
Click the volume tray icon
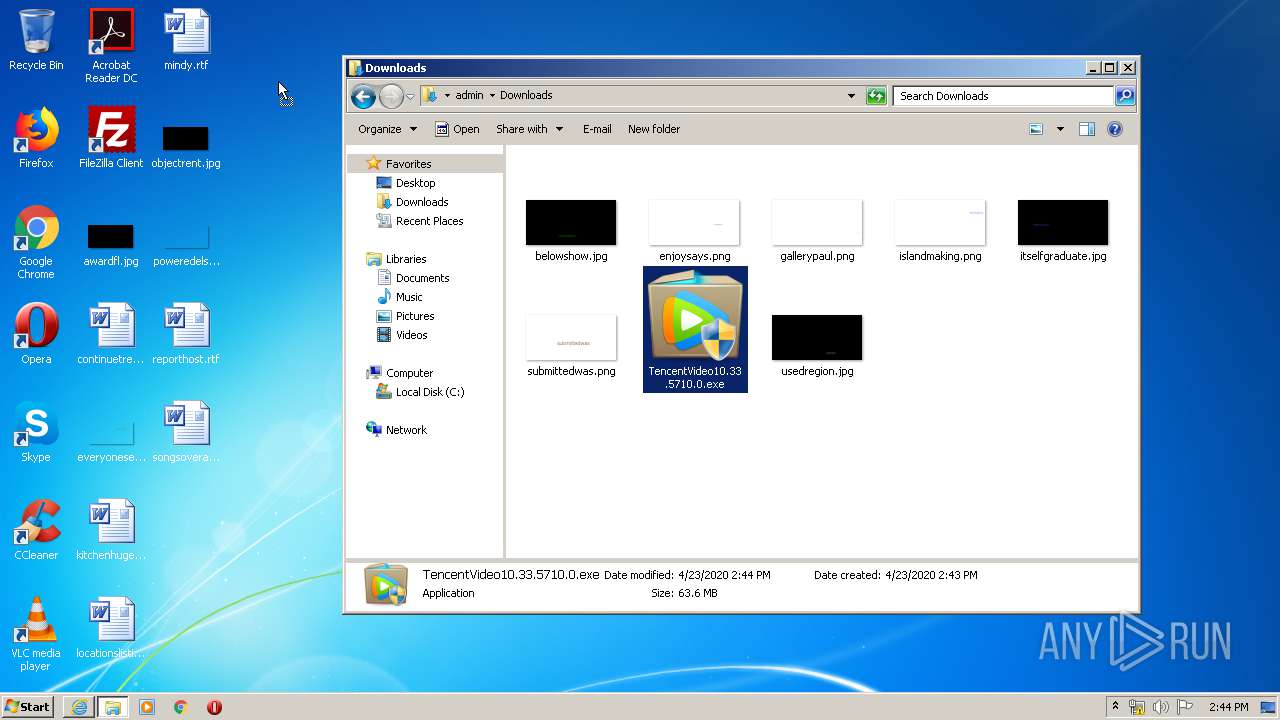[1160, 707]
